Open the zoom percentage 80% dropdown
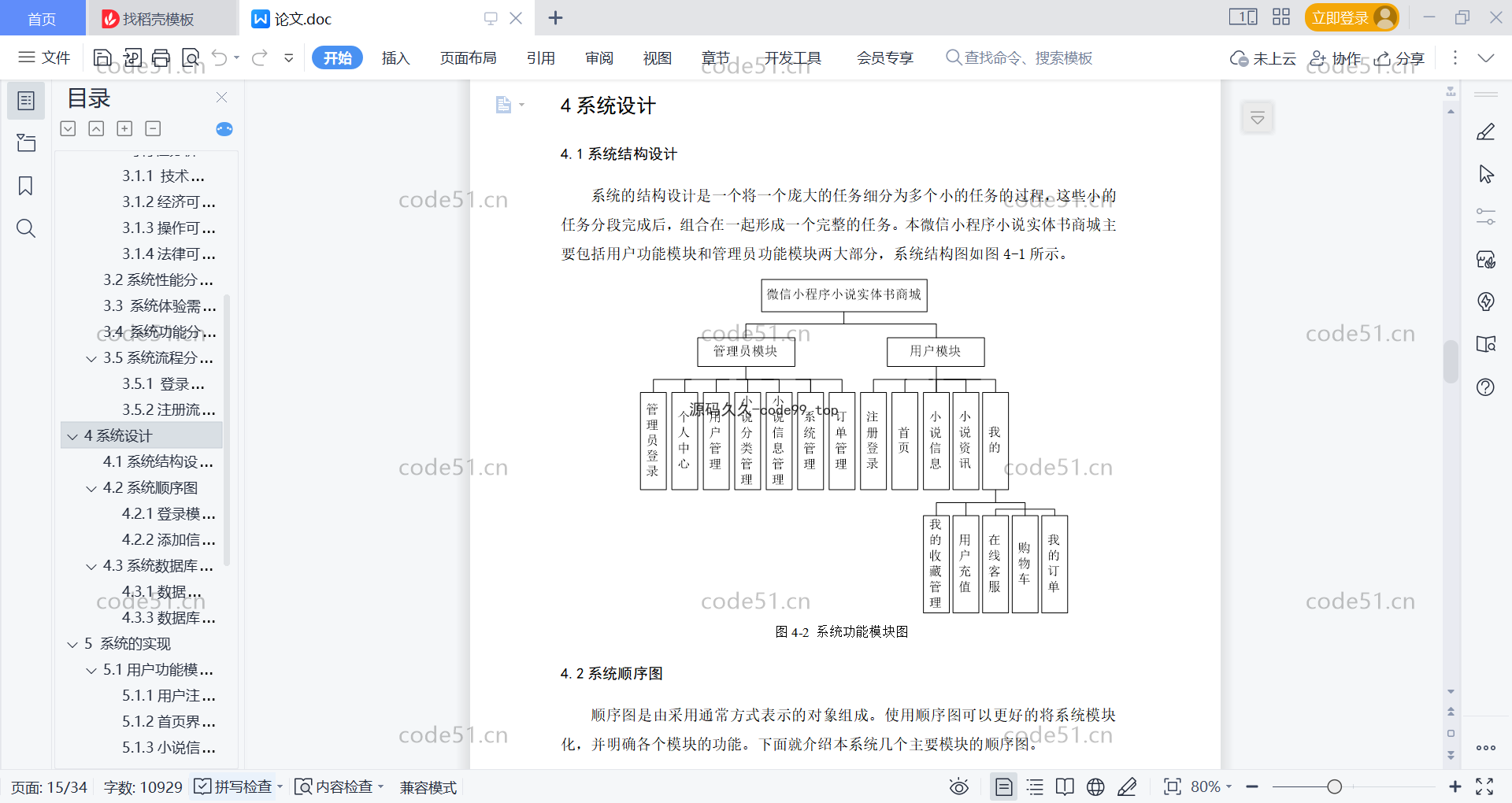 pos(1210,786)
